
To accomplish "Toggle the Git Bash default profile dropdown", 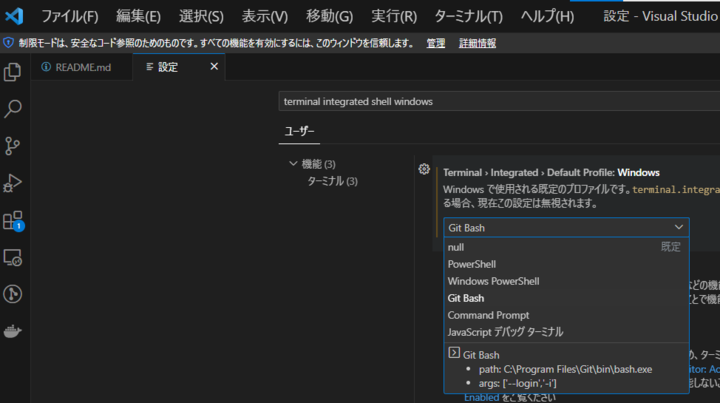I will pos(566,228).
